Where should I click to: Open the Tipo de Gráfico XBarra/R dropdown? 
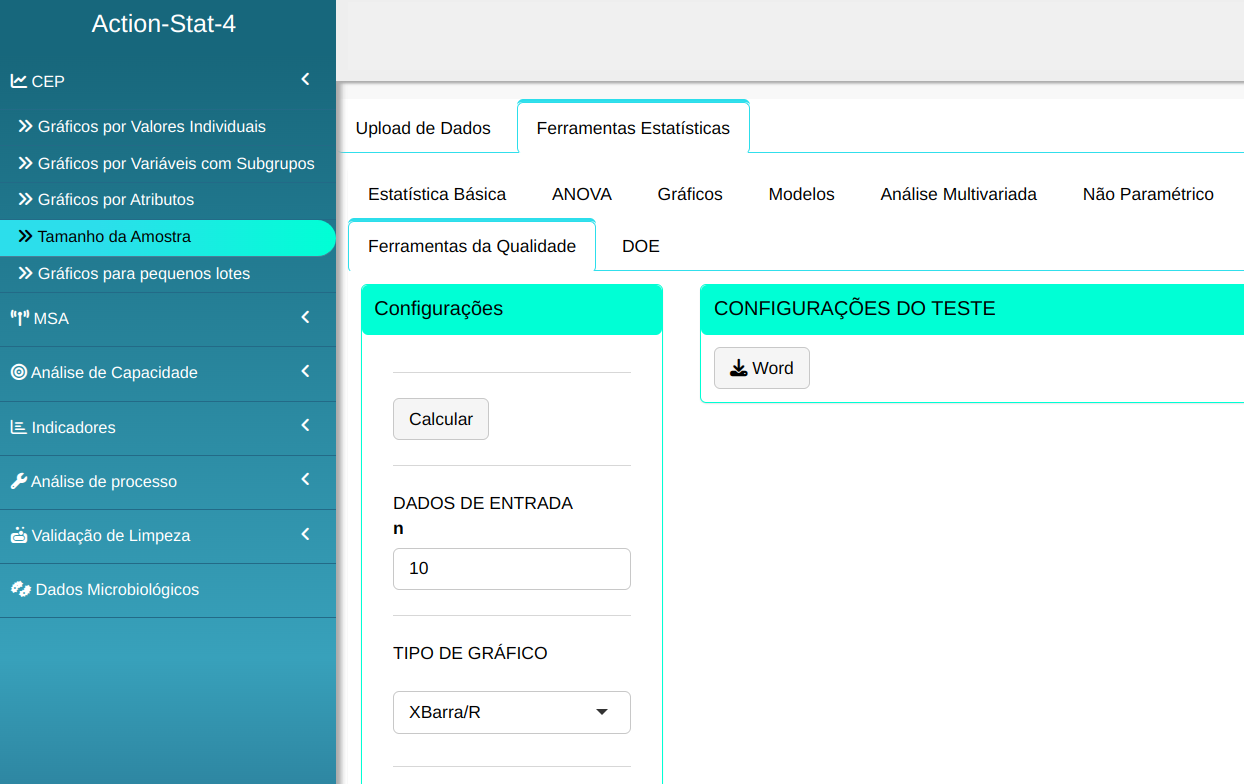(x=511, y=712)
